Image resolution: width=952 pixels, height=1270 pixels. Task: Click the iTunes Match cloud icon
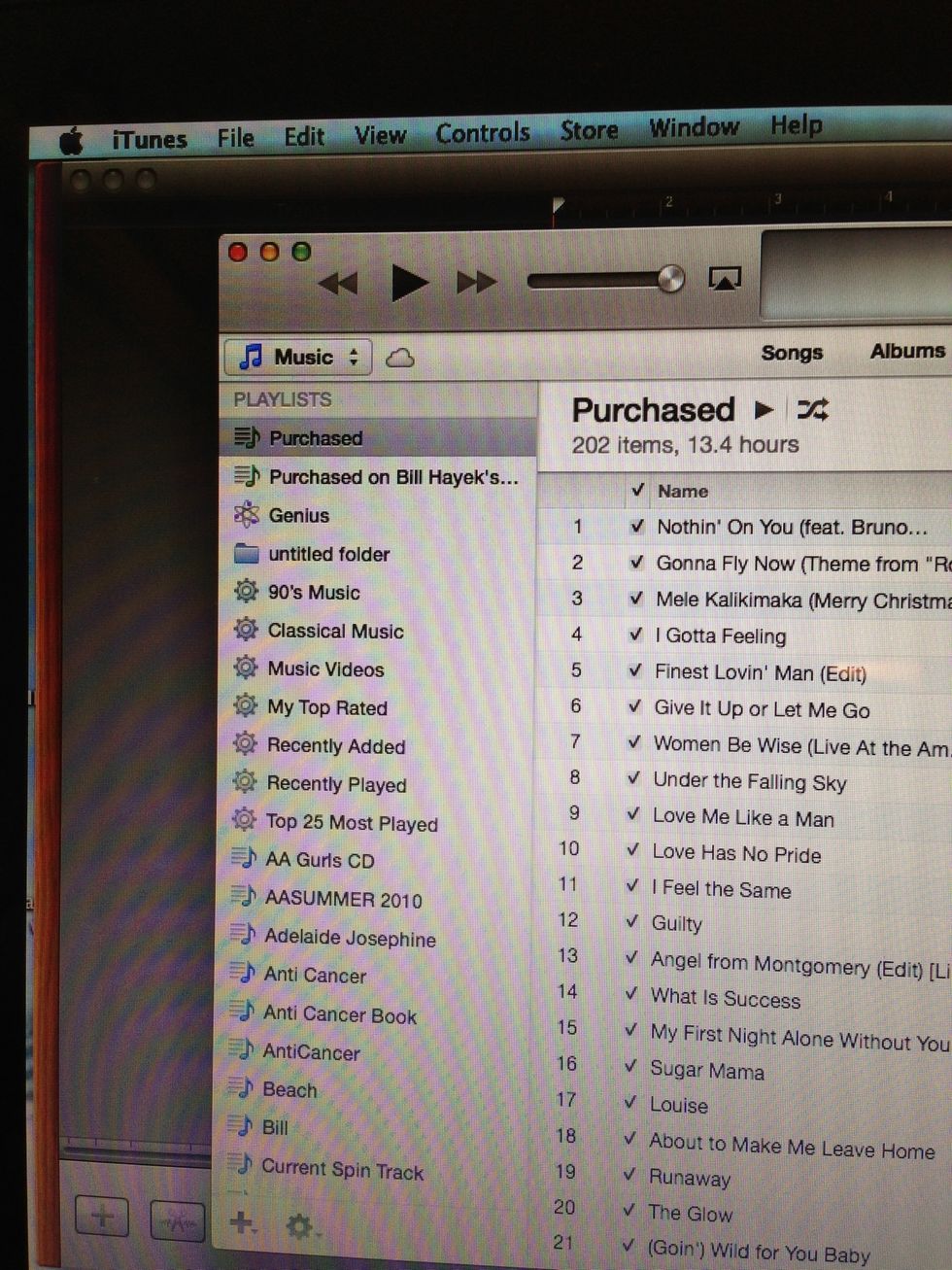click(x=400, y=357)
